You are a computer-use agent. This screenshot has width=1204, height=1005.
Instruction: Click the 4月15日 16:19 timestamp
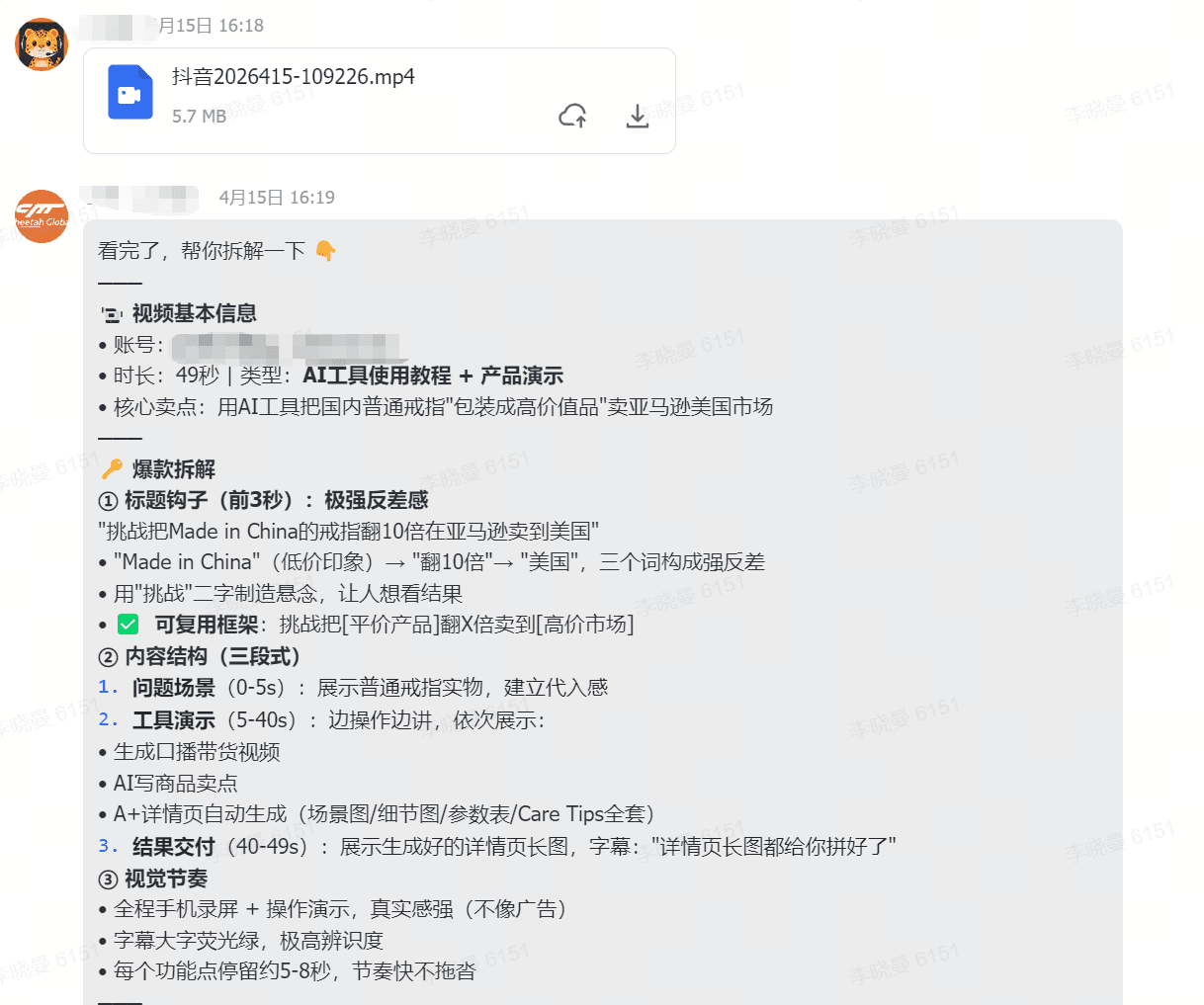[x=277, y=197]
